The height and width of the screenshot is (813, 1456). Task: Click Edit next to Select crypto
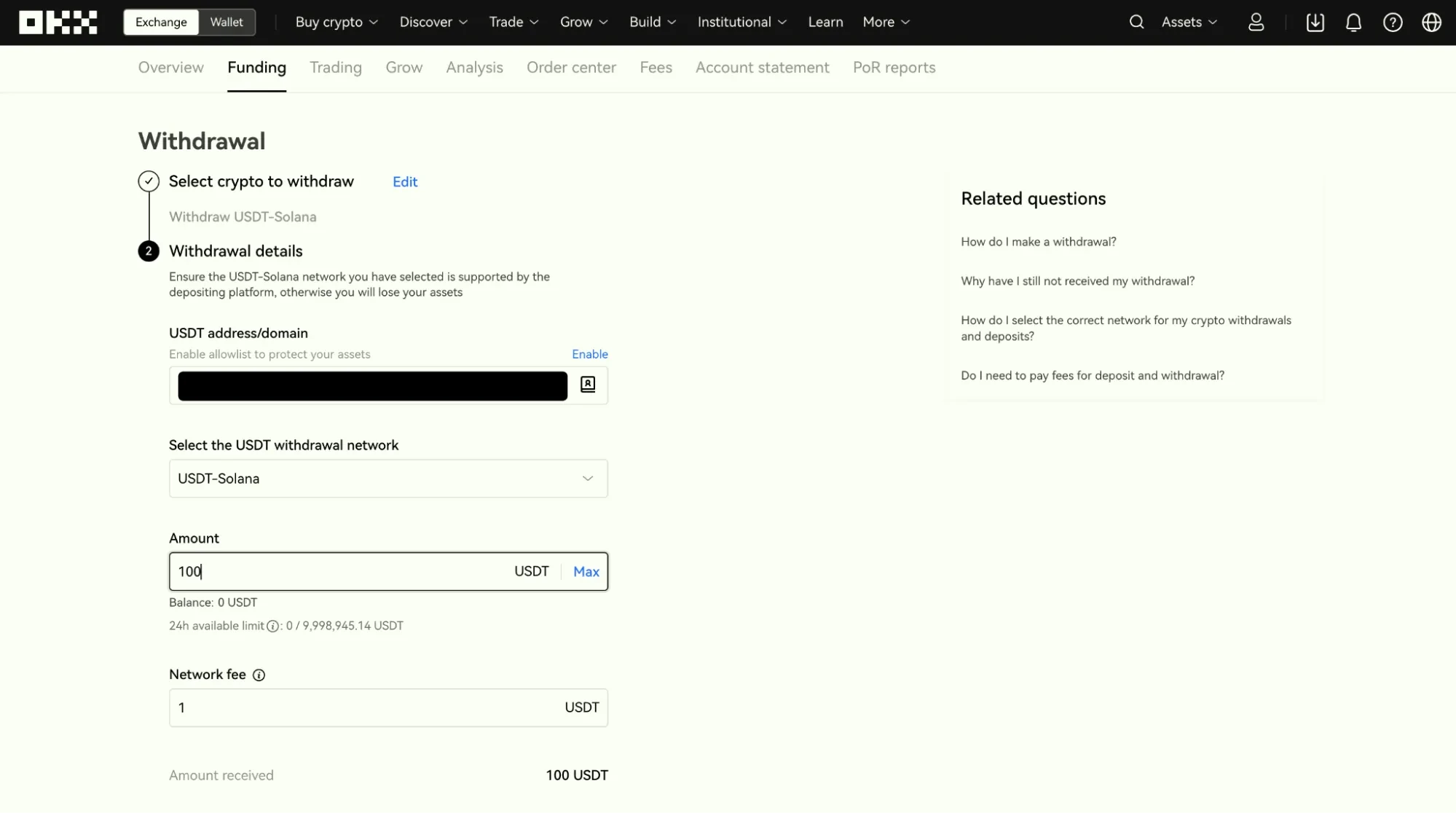tap(405, 182)
